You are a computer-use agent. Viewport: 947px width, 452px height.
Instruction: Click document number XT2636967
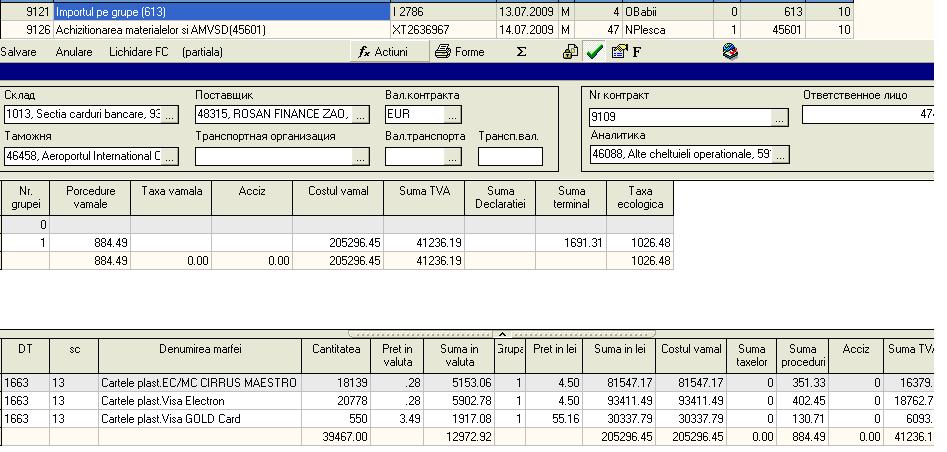[420, 30]
